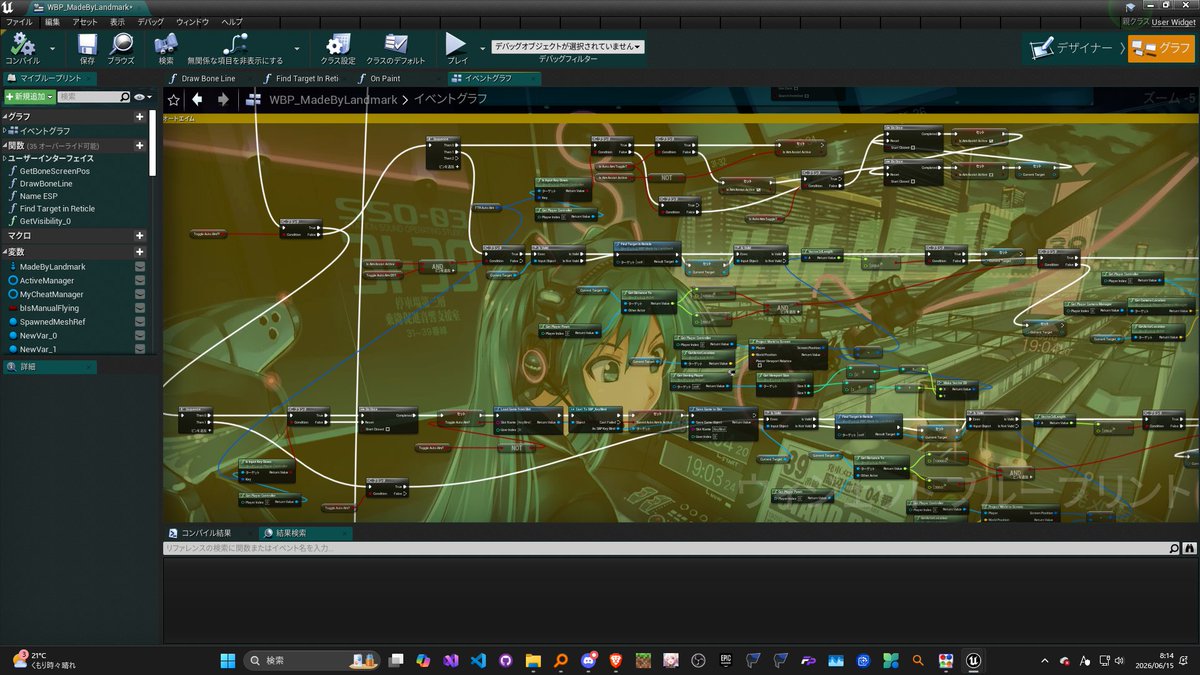
Task: Add new macro plus button
Action: 140,236
